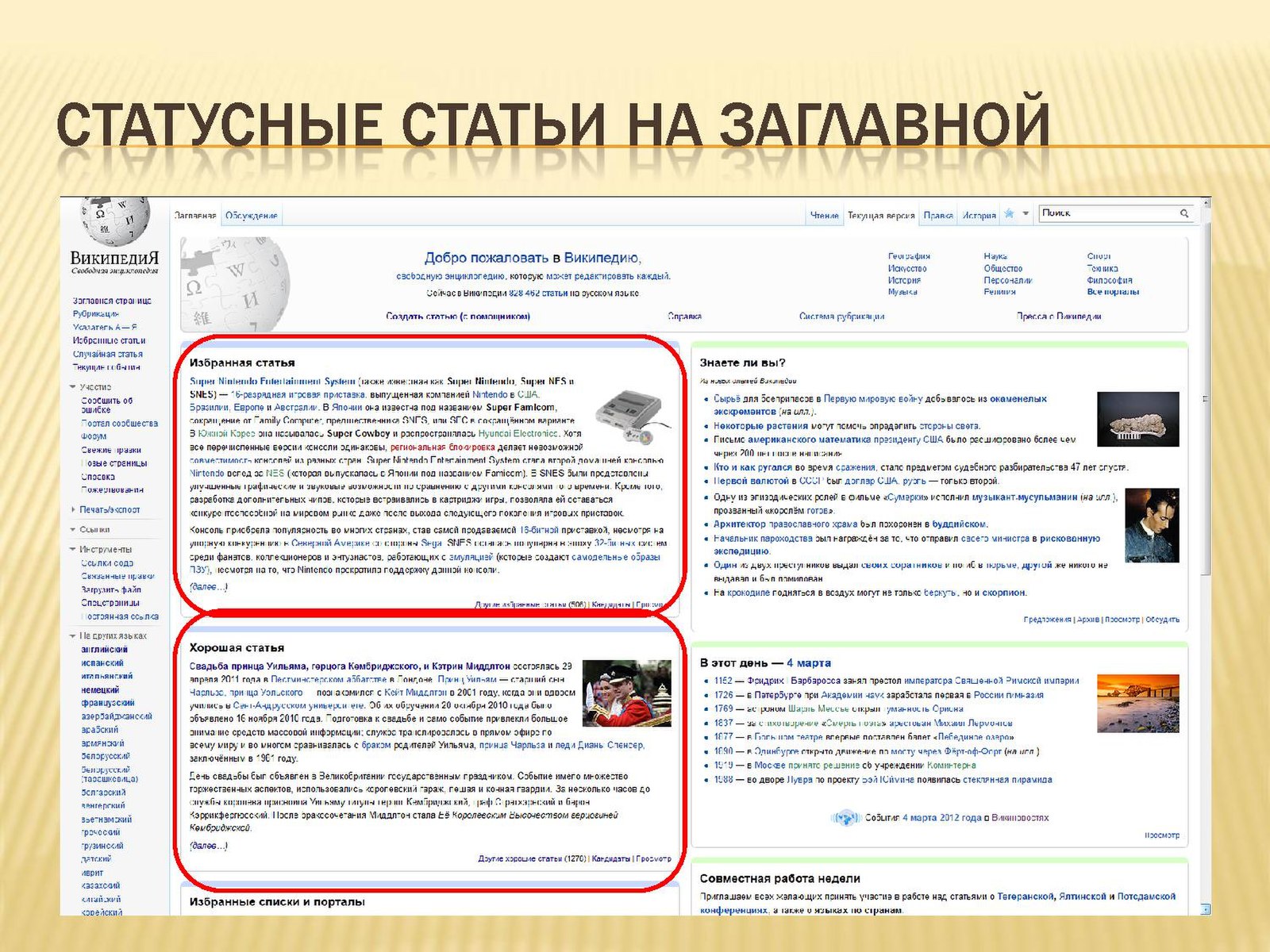1270x952 pixels.
Task: Open the Обсуждение tab
Action: (x=252, y=215)
